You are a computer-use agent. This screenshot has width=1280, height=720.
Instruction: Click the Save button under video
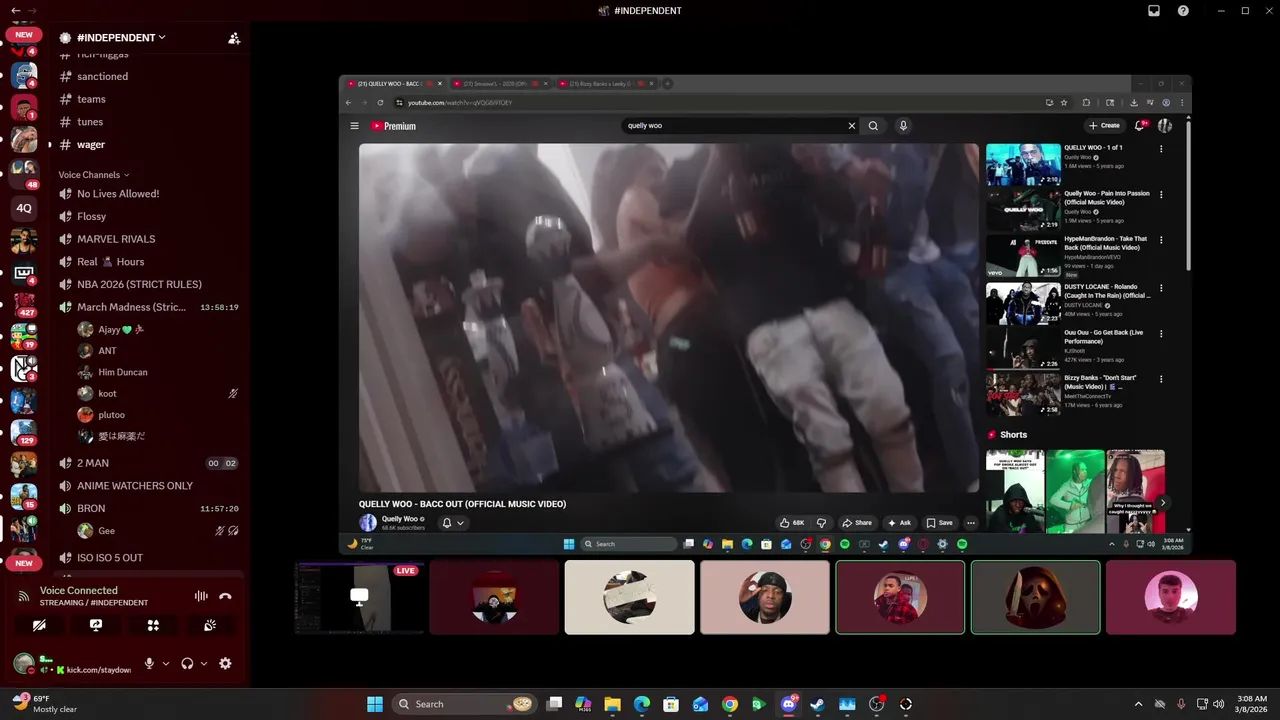point(939,523)
